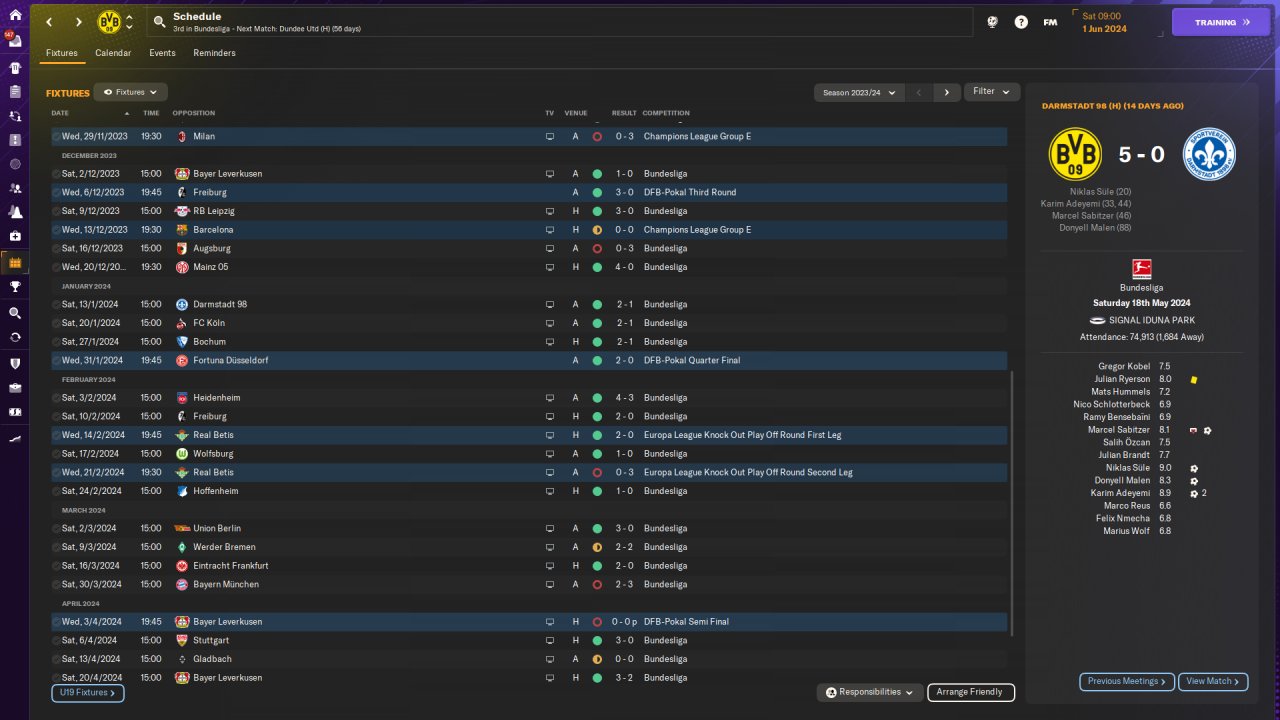
Task: Open the Inbox with unread badge
Action: coord(15,43)
